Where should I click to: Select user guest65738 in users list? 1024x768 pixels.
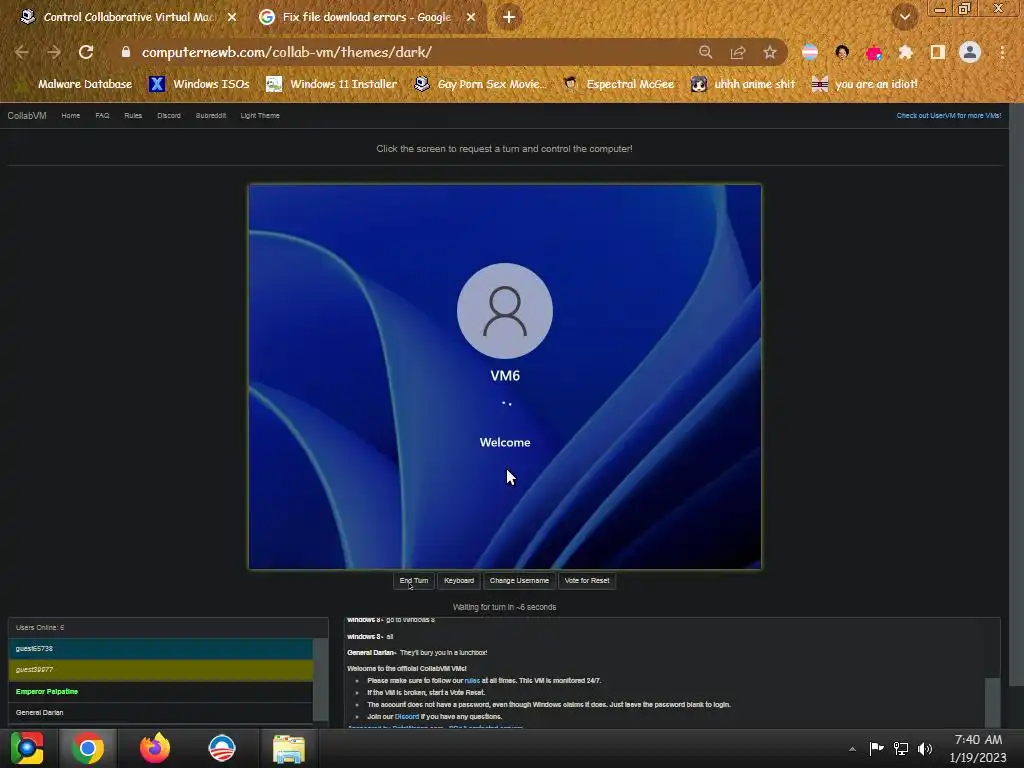pyautogui.click(x=161, y=648)
